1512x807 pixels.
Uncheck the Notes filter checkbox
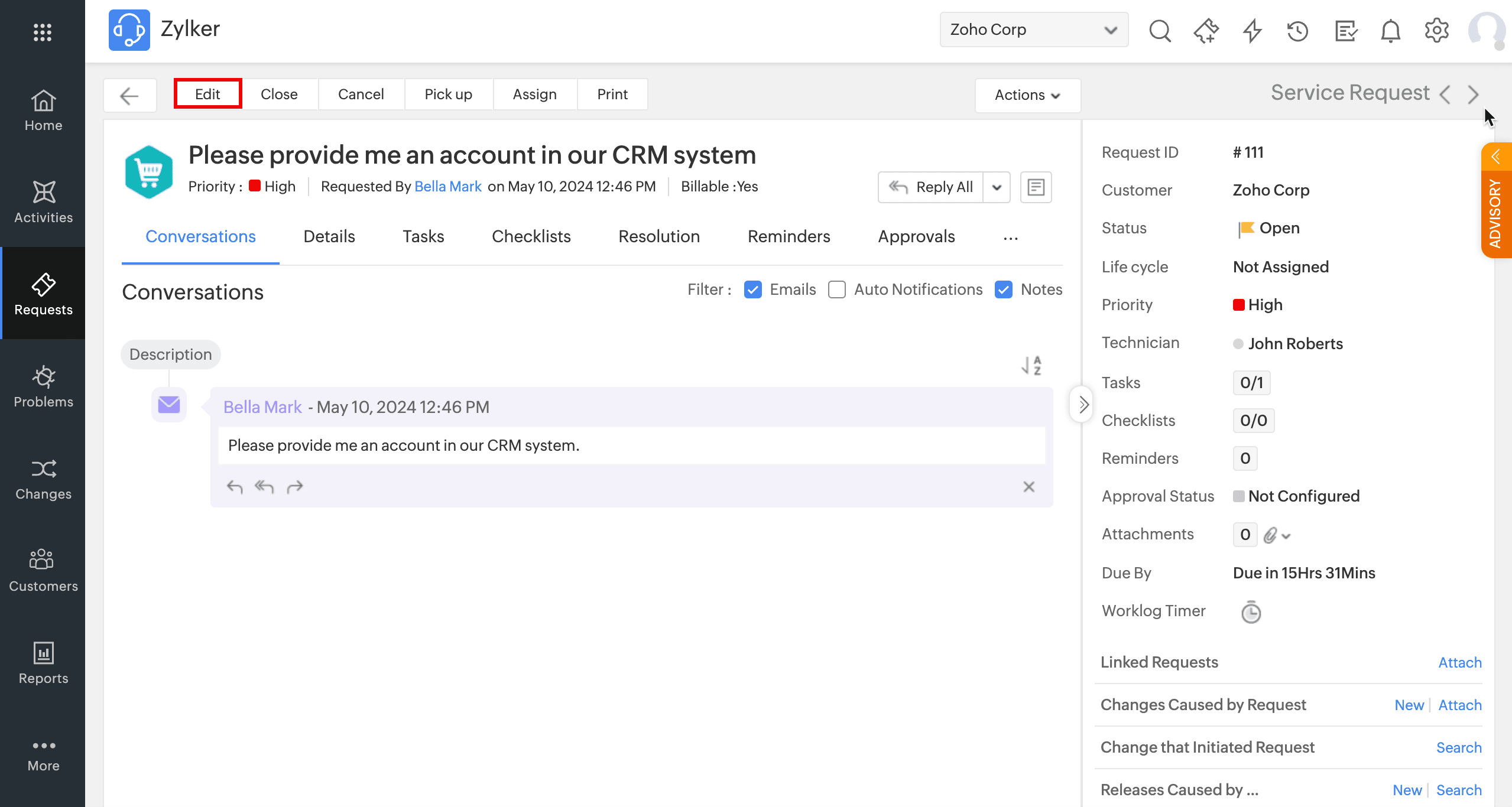[1004, 289]
